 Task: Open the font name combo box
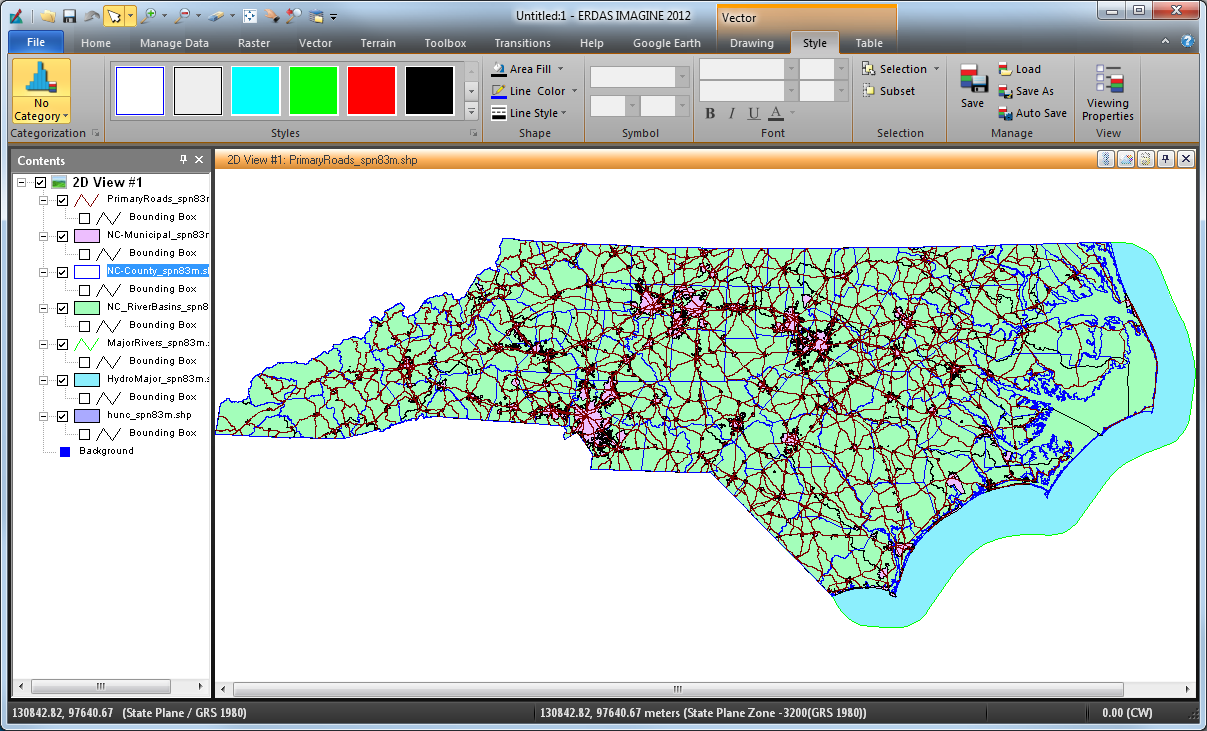click(748, 69)
